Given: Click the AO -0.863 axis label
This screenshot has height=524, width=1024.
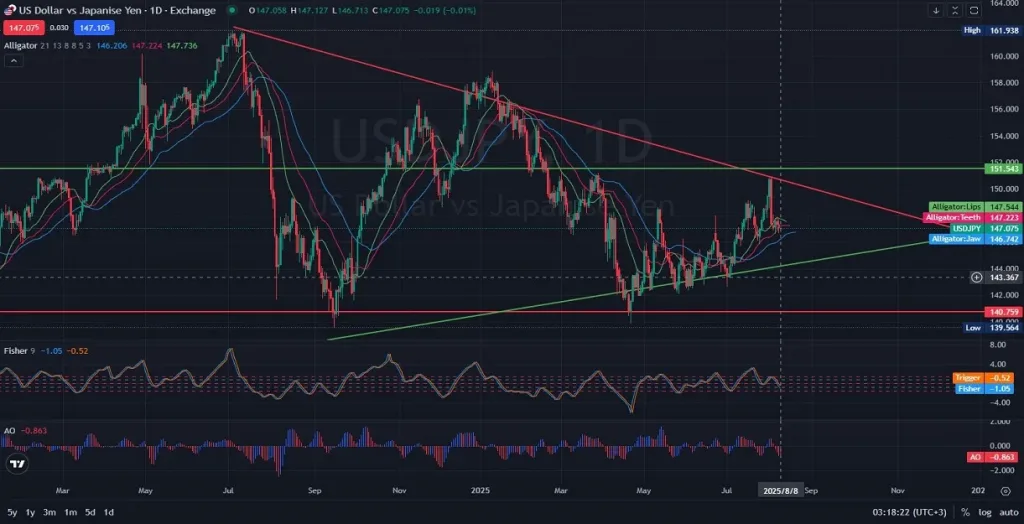Looking at the screenshot, I should pos(992,457).
